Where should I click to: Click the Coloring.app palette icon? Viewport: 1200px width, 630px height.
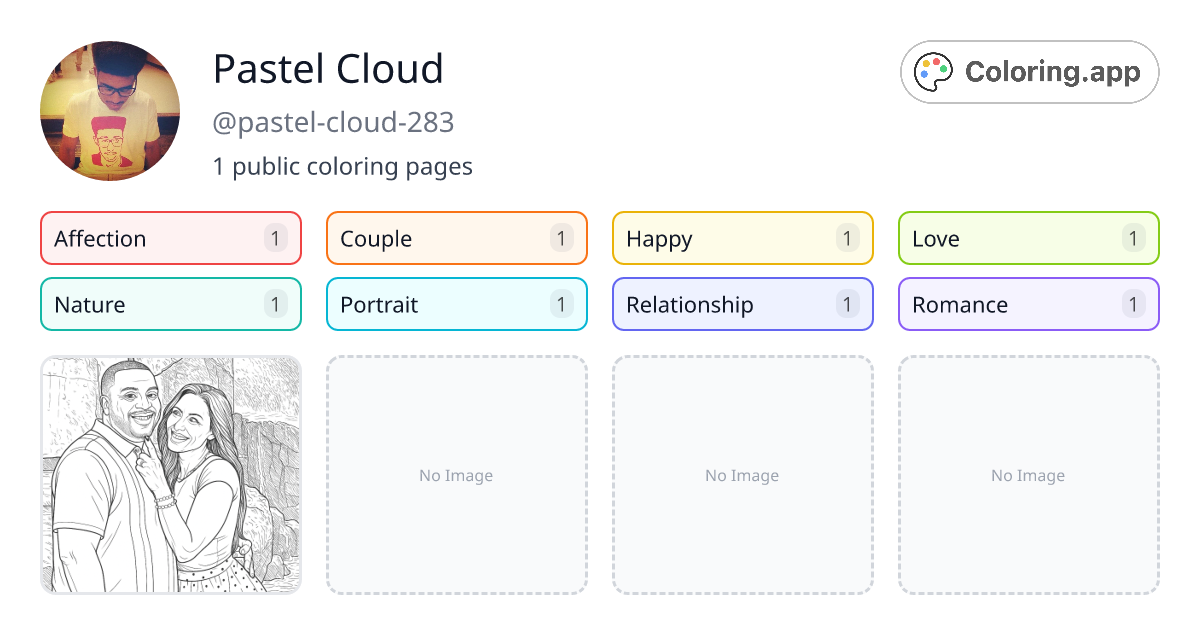click(x=934, y=71)
